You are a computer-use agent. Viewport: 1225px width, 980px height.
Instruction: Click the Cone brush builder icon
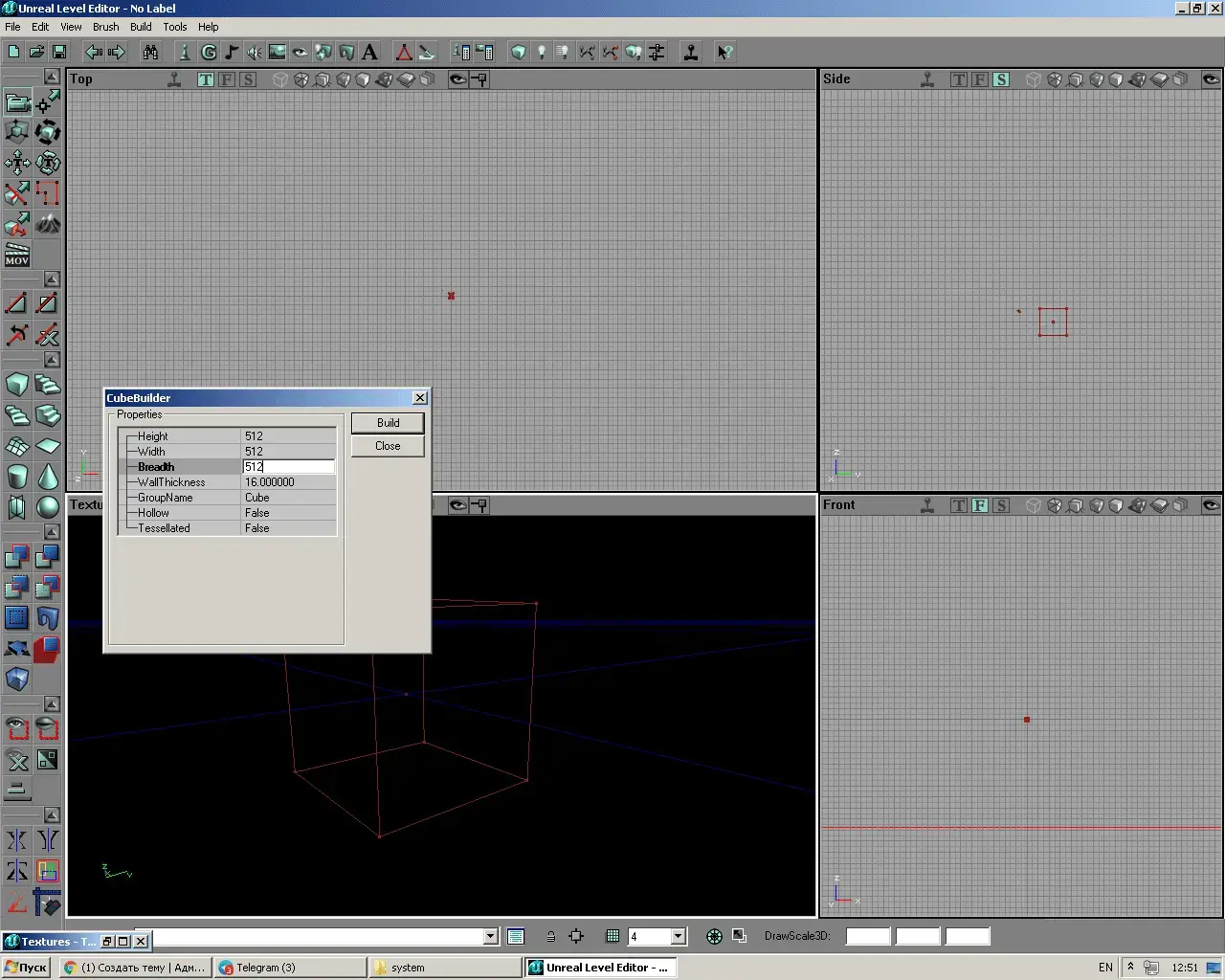[x=48, y=477]
